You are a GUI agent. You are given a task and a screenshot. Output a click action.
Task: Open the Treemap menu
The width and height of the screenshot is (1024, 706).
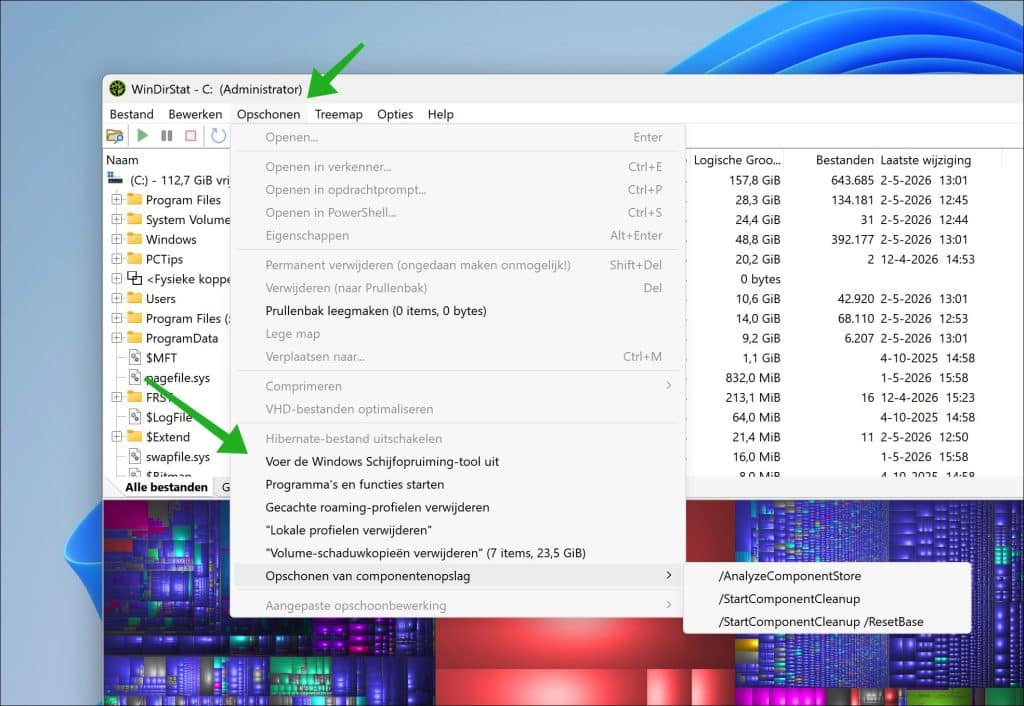tap(338, 114)
